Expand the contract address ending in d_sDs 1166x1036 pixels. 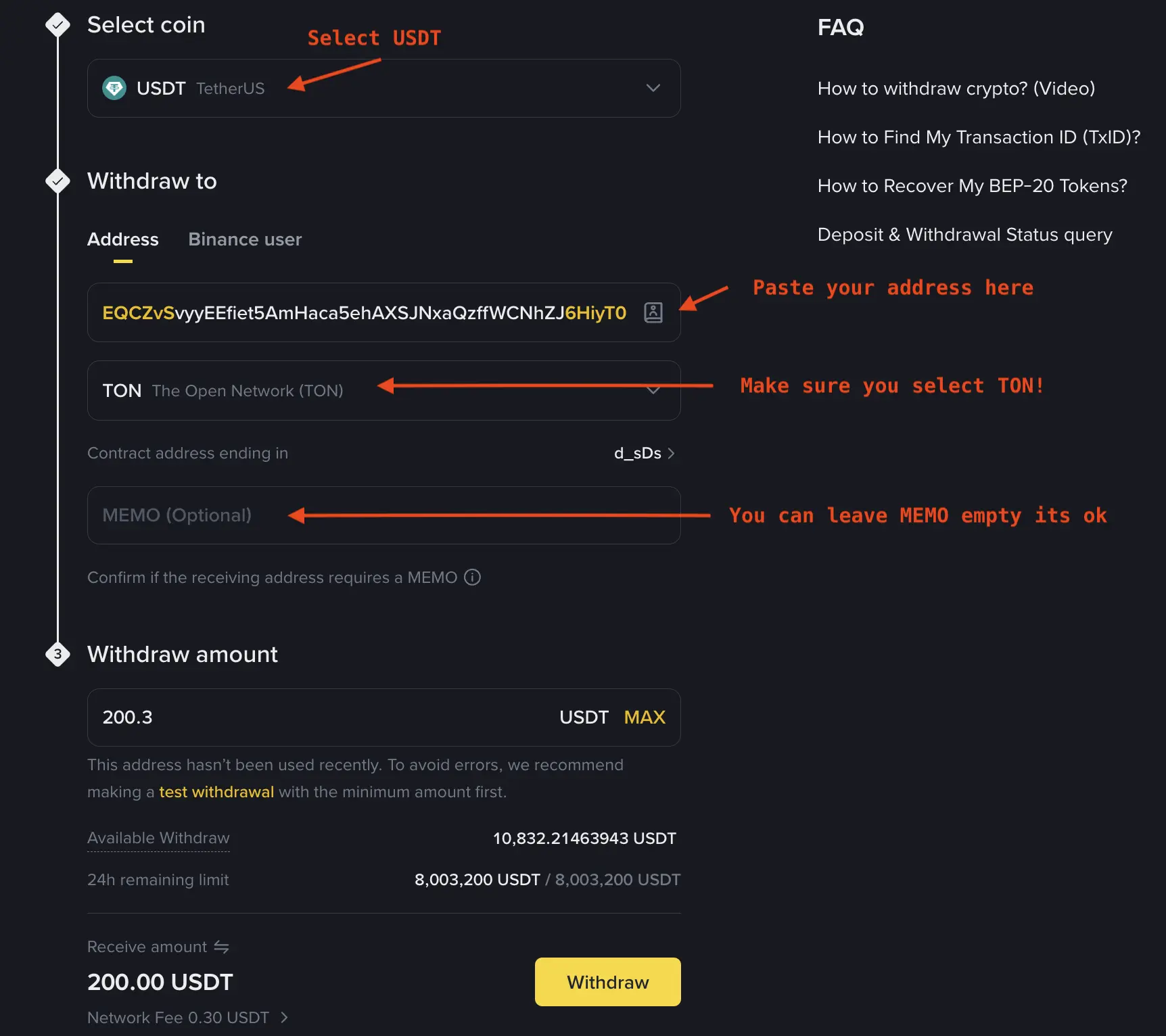[672, 453]
